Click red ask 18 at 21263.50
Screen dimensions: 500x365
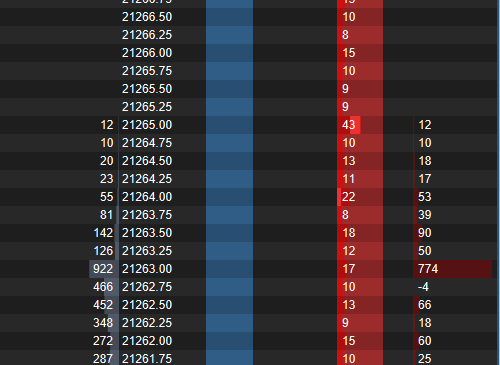coord(360,233)
